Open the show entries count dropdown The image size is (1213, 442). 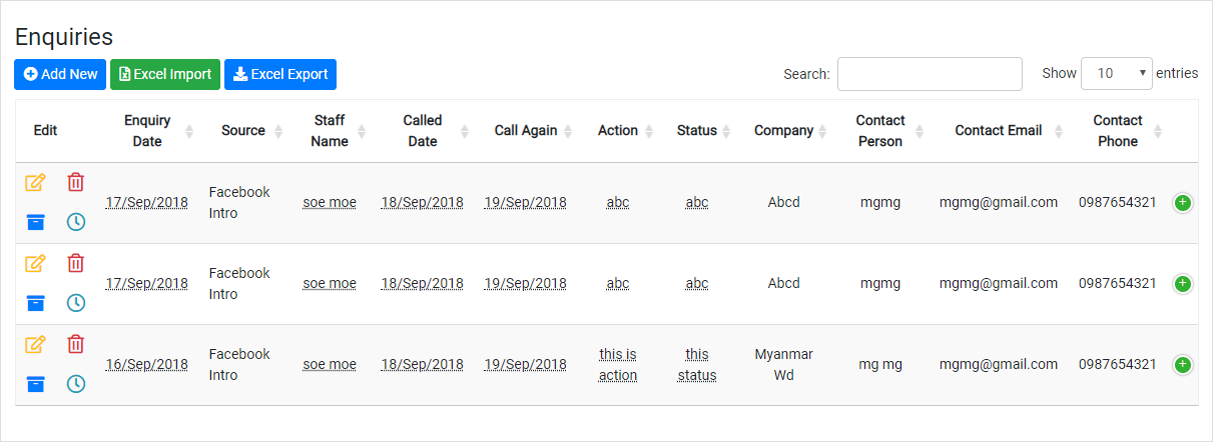tap(1117, 73)
